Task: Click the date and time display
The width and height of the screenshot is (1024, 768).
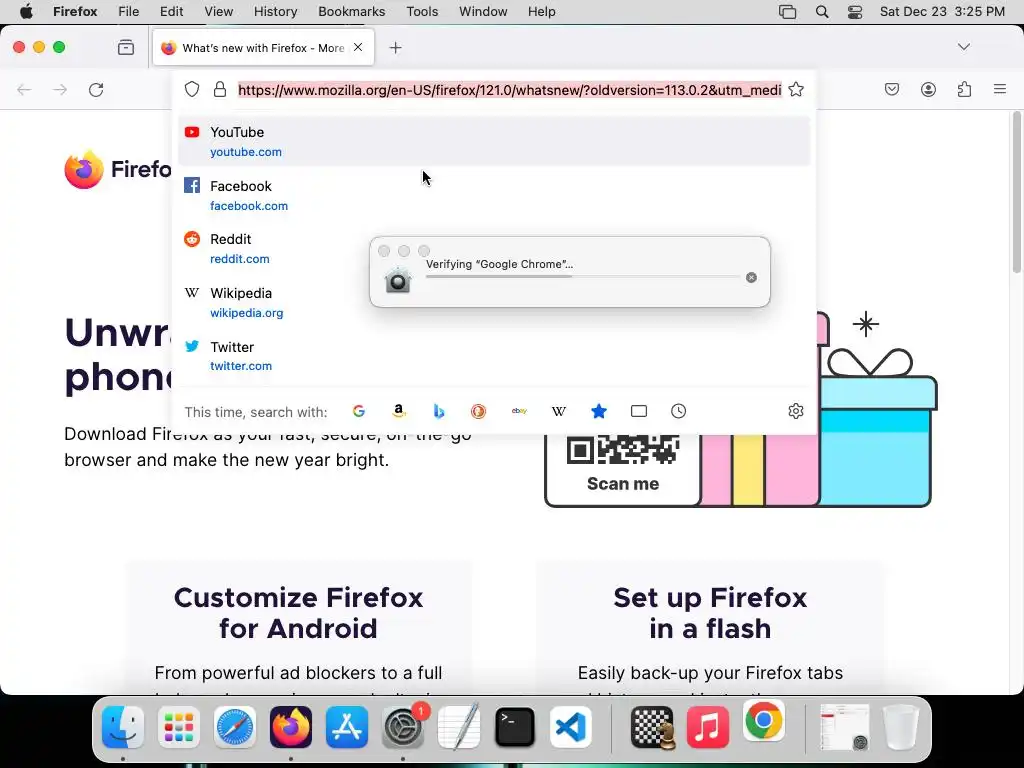Action: coord(942,12)
